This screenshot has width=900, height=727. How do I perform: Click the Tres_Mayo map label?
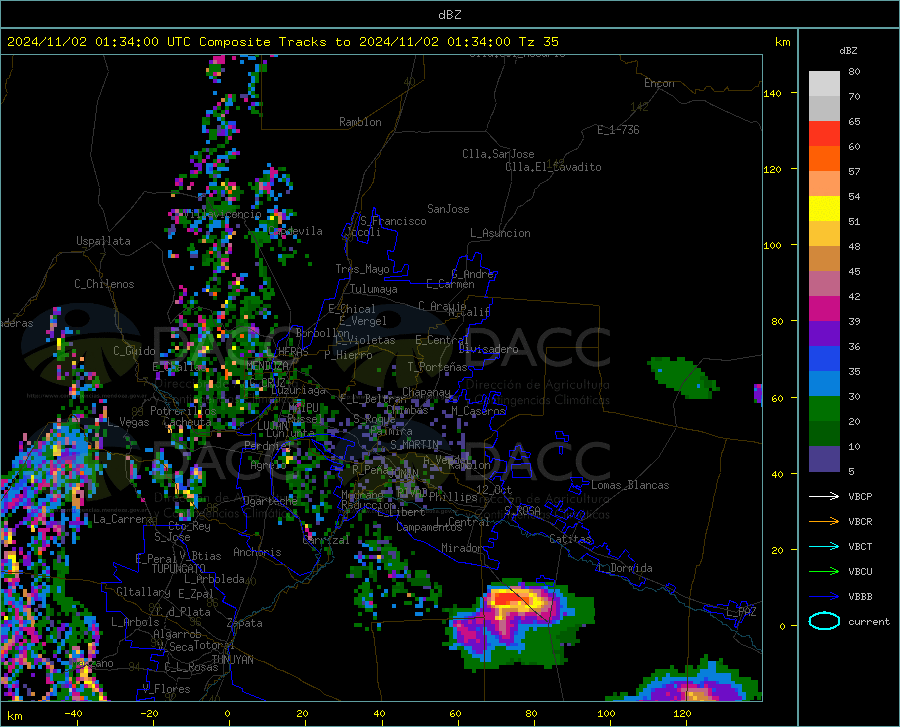[362, 269]
